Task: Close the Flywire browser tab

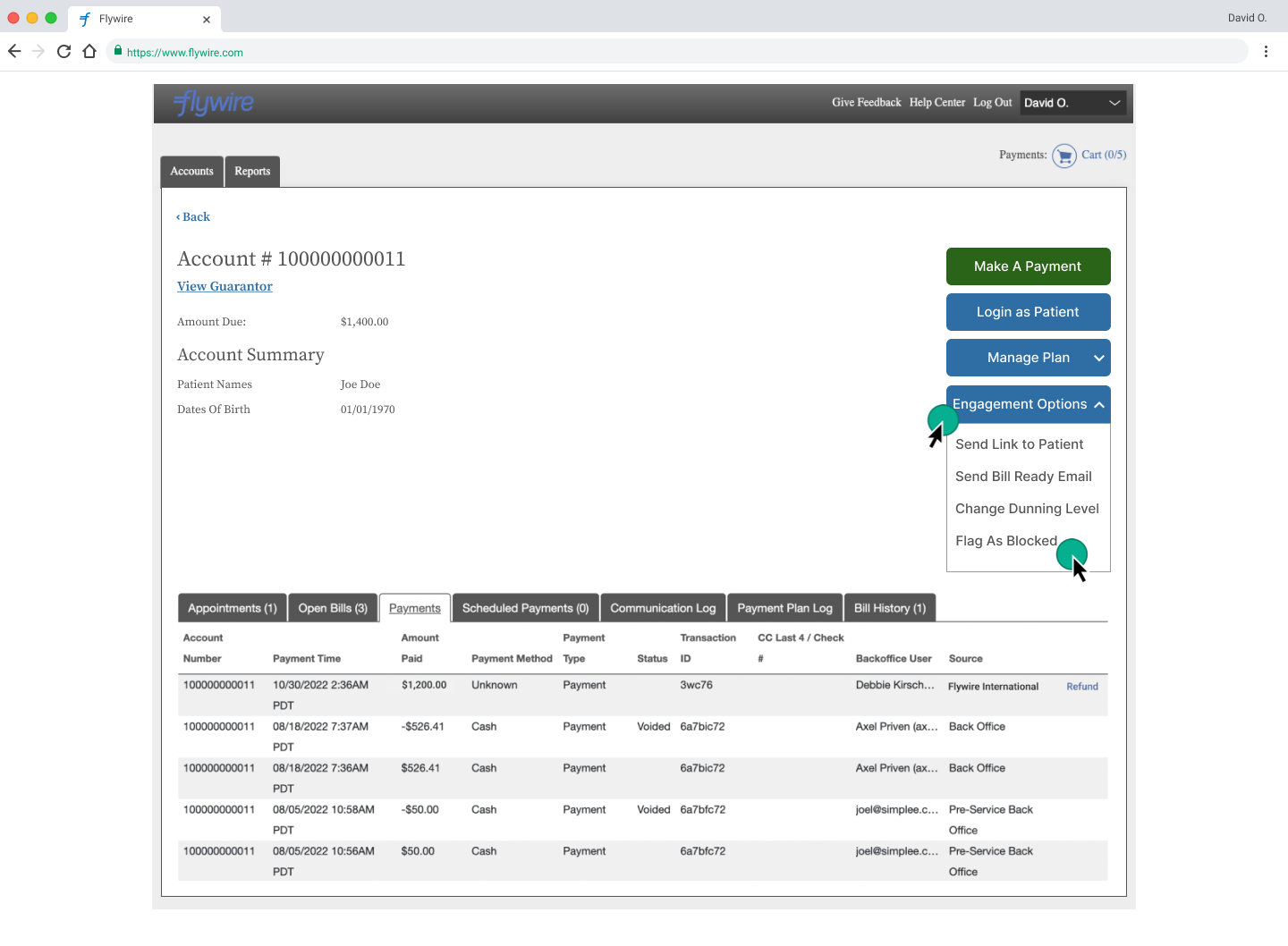Action: point(207,19)
